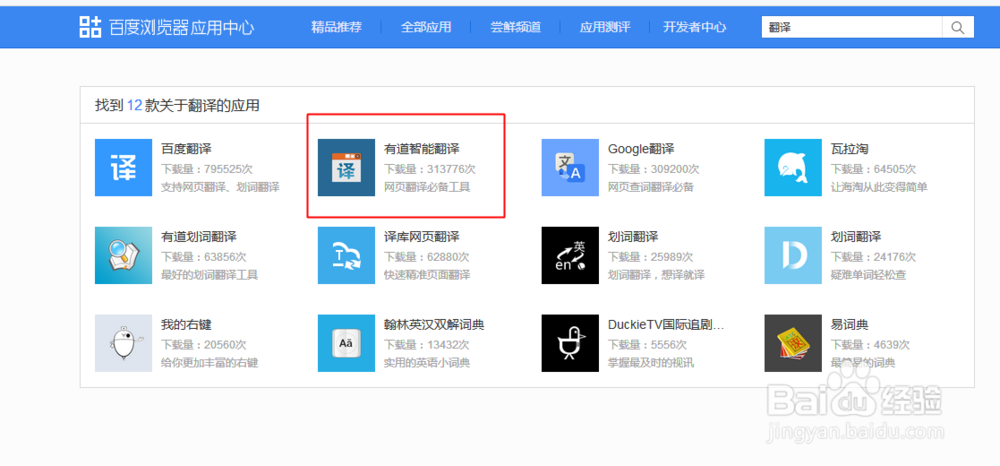Open the DuckieTV duck icon
The height and width of the screenshot is (466, 1000).
(x=570, y=343)
